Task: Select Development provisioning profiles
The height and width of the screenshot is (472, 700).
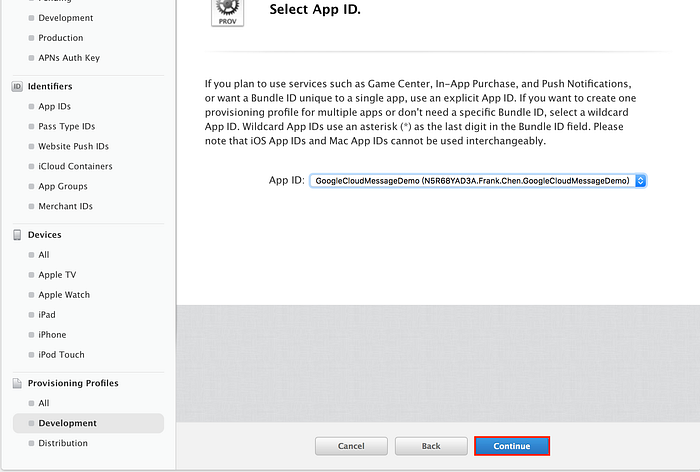Action: point(88,423)
